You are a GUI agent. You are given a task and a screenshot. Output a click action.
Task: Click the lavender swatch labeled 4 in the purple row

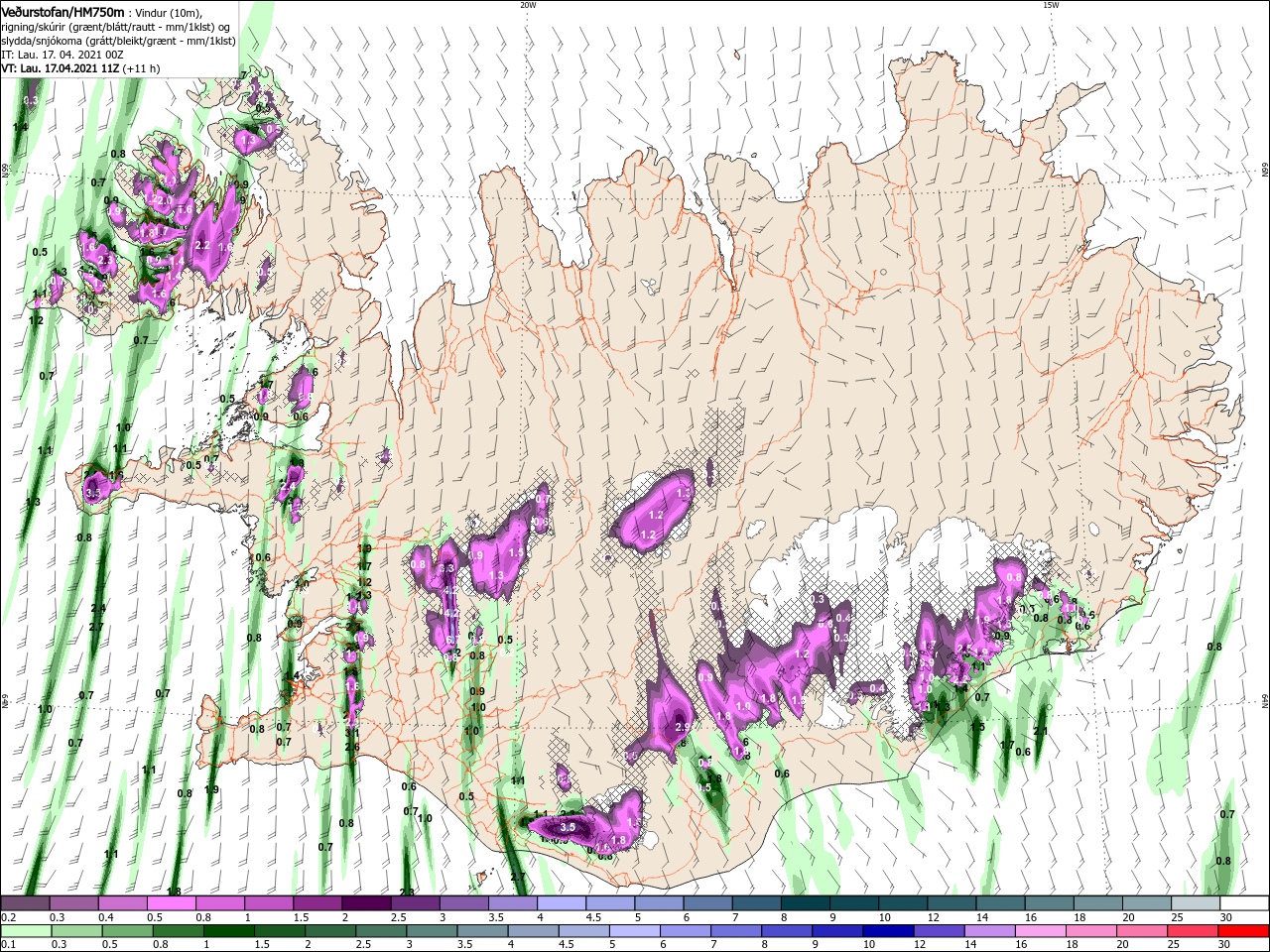click(561, 903)
